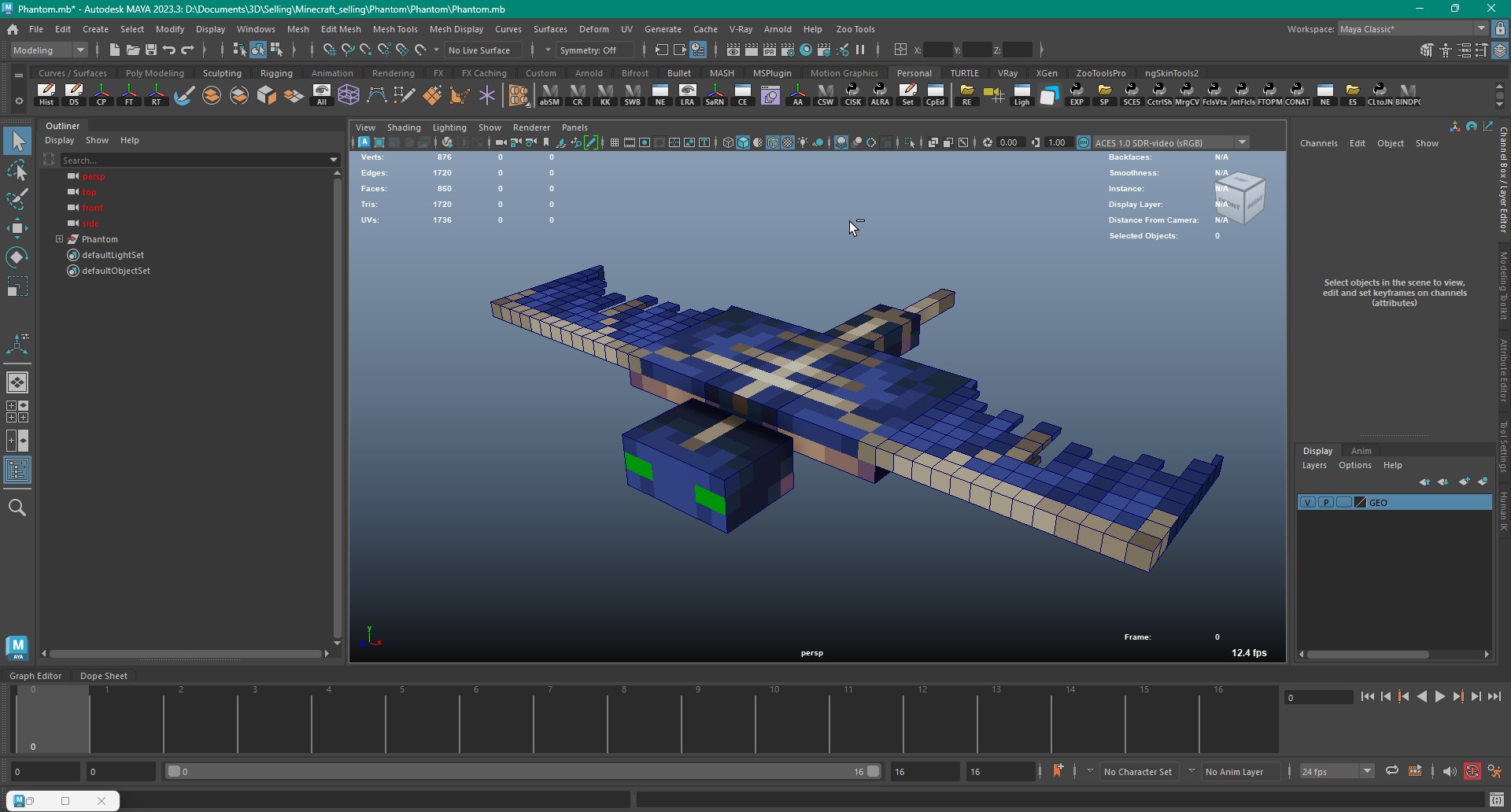Choose the Paint selection tool
Screen dimensions: 1511x812
point(17,198)
